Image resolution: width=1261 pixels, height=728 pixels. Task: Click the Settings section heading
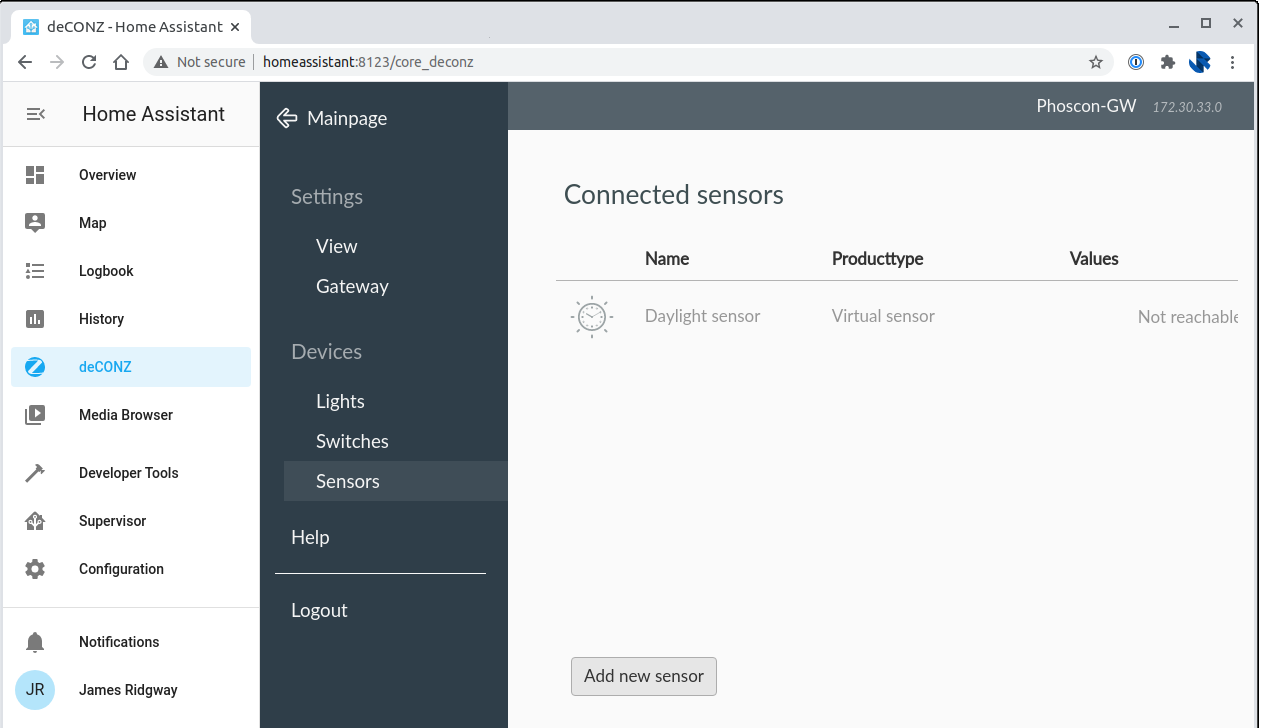point(327,197)
